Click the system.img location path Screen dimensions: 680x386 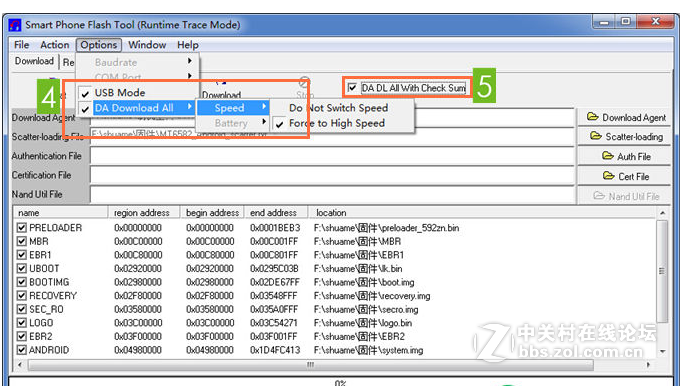click(368, 350)
